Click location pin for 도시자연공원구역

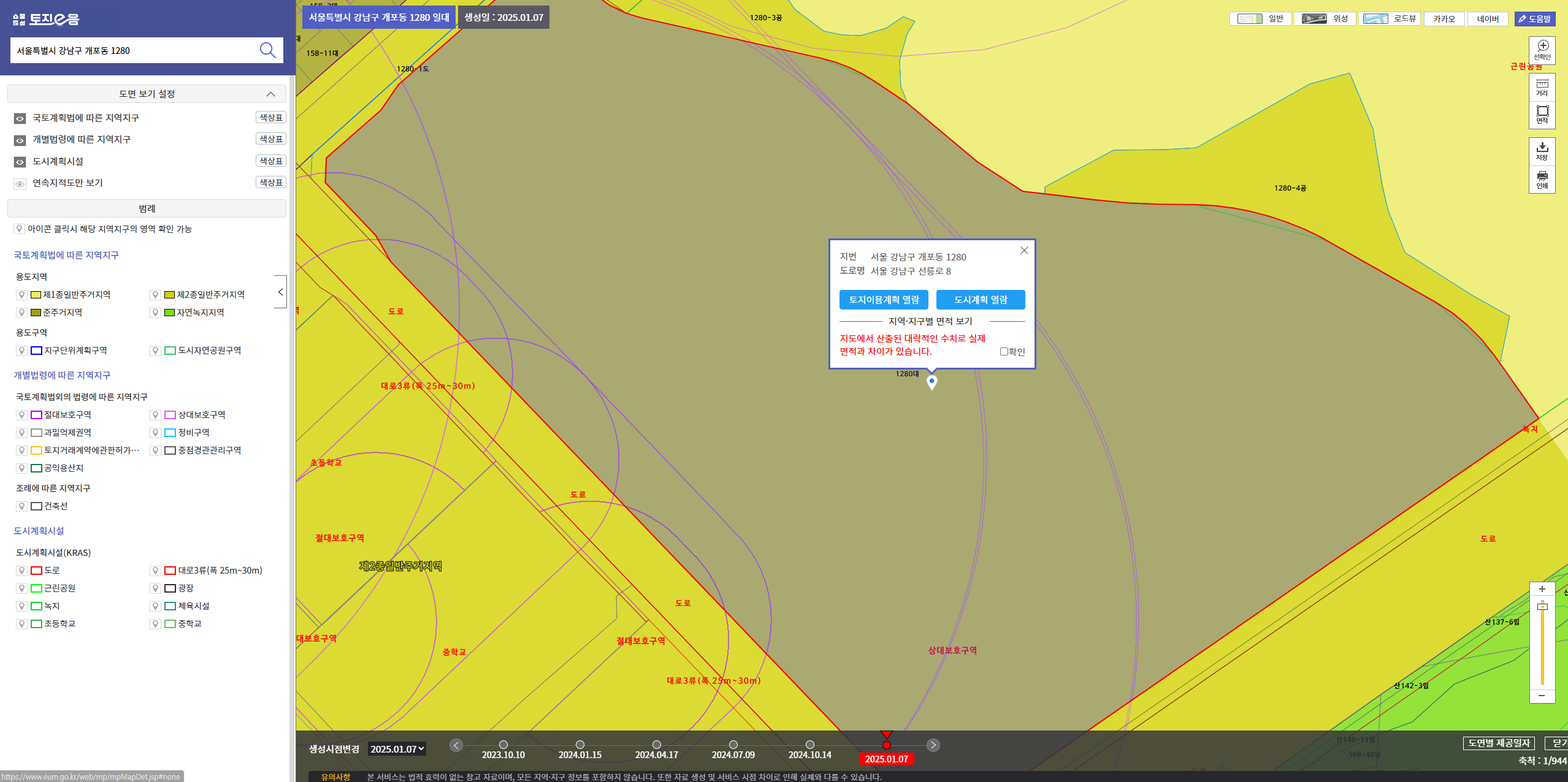[x=156, y=351]
